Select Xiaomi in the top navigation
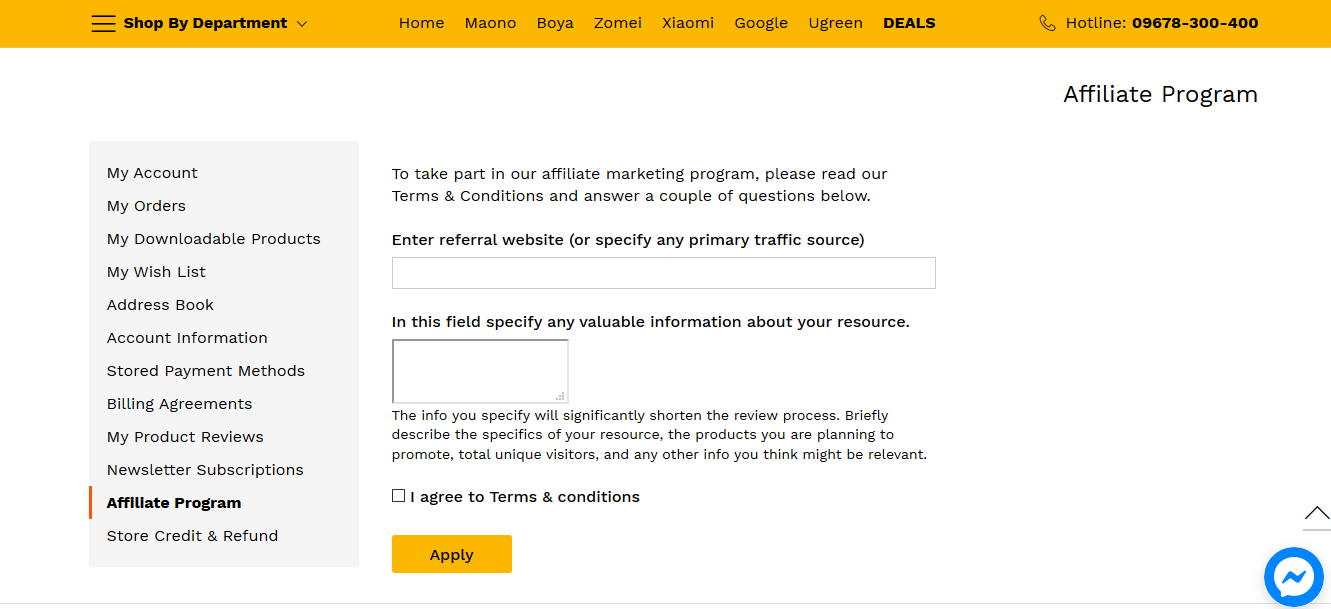Image resolution: width=1331 pixels, height=609 pixels. pos(688,23)
